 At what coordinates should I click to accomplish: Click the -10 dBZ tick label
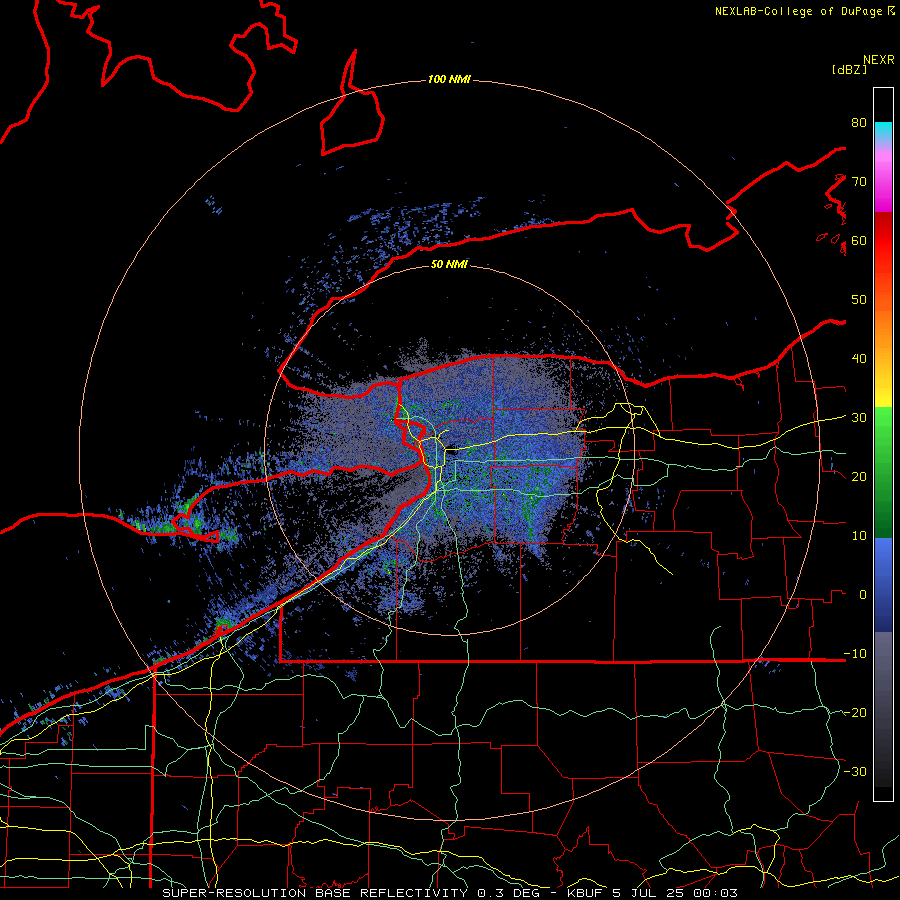(855, 654)
